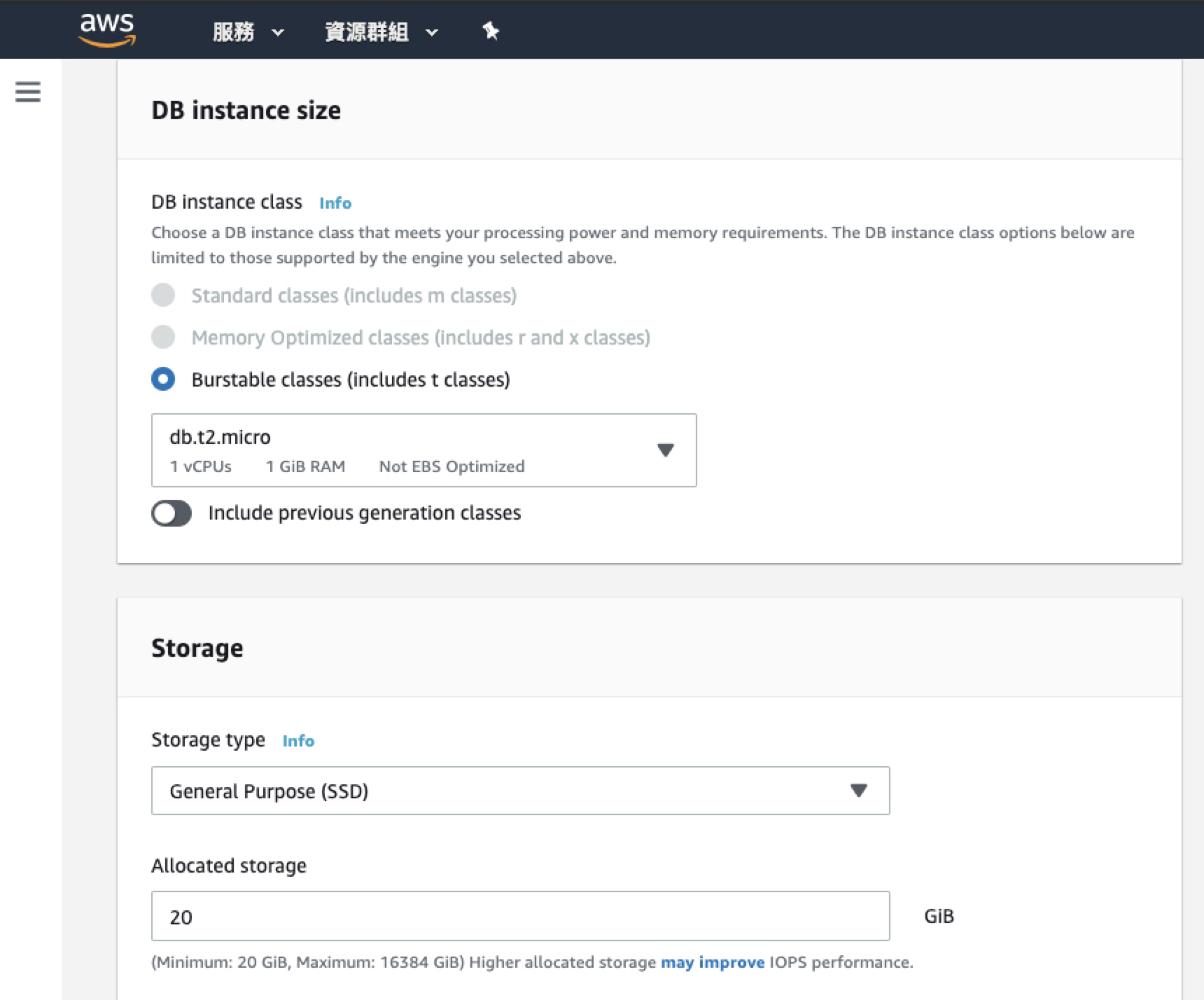Image resolution: width=1204 pixels, height=1000 pixels.
Task: Click the chevron next to 資源群組
Action: [432, 32]
